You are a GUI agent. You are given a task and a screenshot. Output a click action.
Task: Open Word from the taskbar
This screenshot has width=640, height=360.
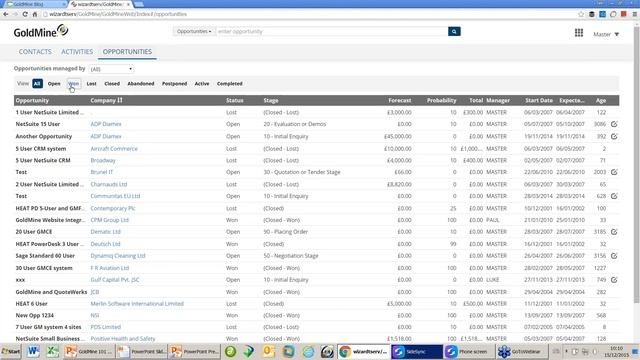33,351
